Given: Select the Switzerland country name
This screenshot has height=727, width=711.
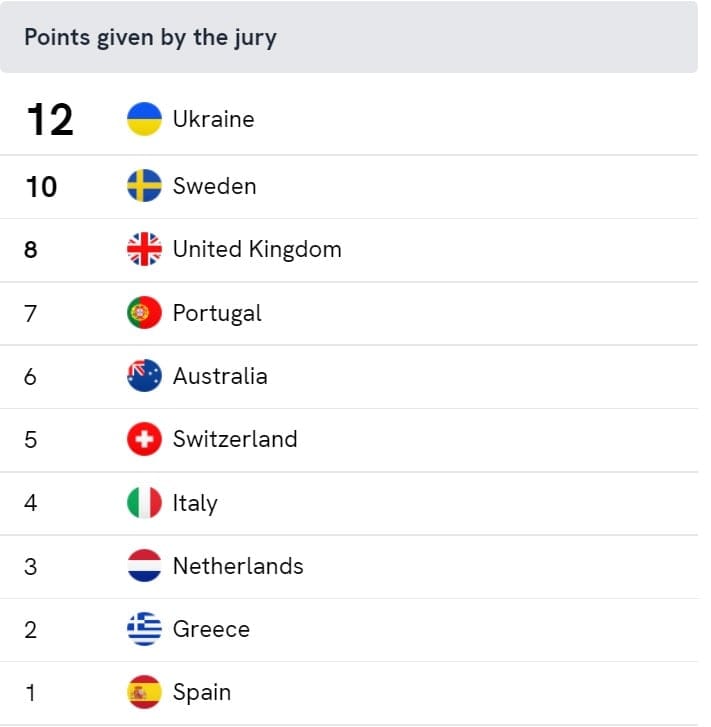Looking at the screenshot, I should pyautogui.click(x=235, y=439).
